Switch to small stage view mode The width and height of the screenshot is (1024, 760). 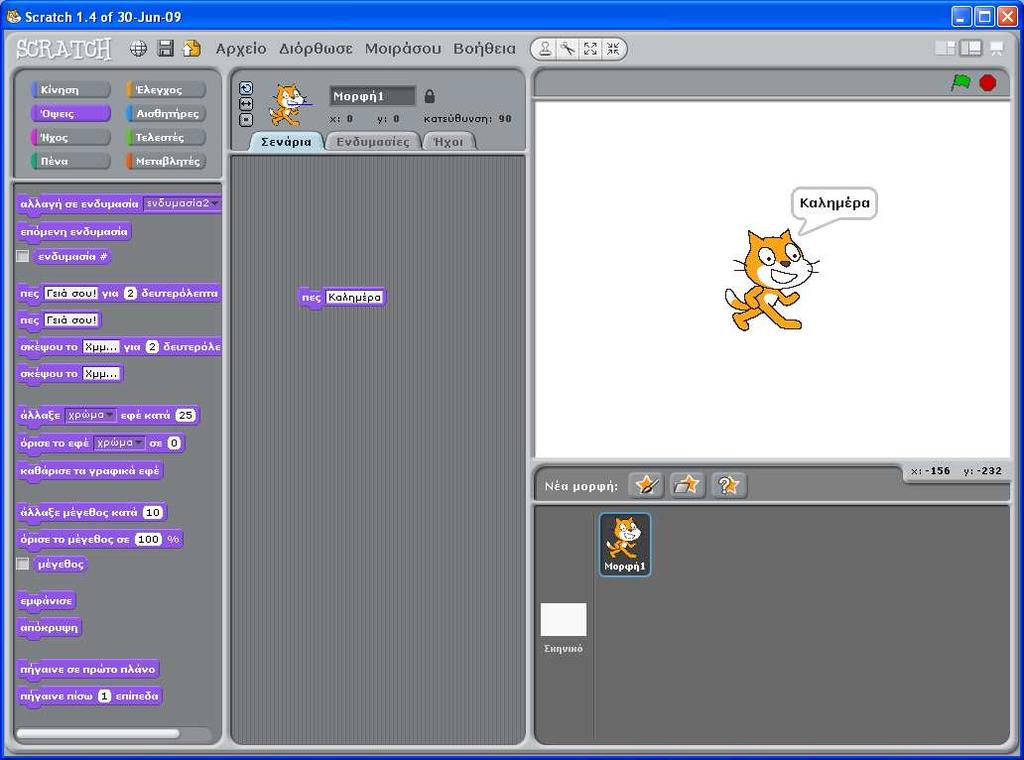[944, 48]
